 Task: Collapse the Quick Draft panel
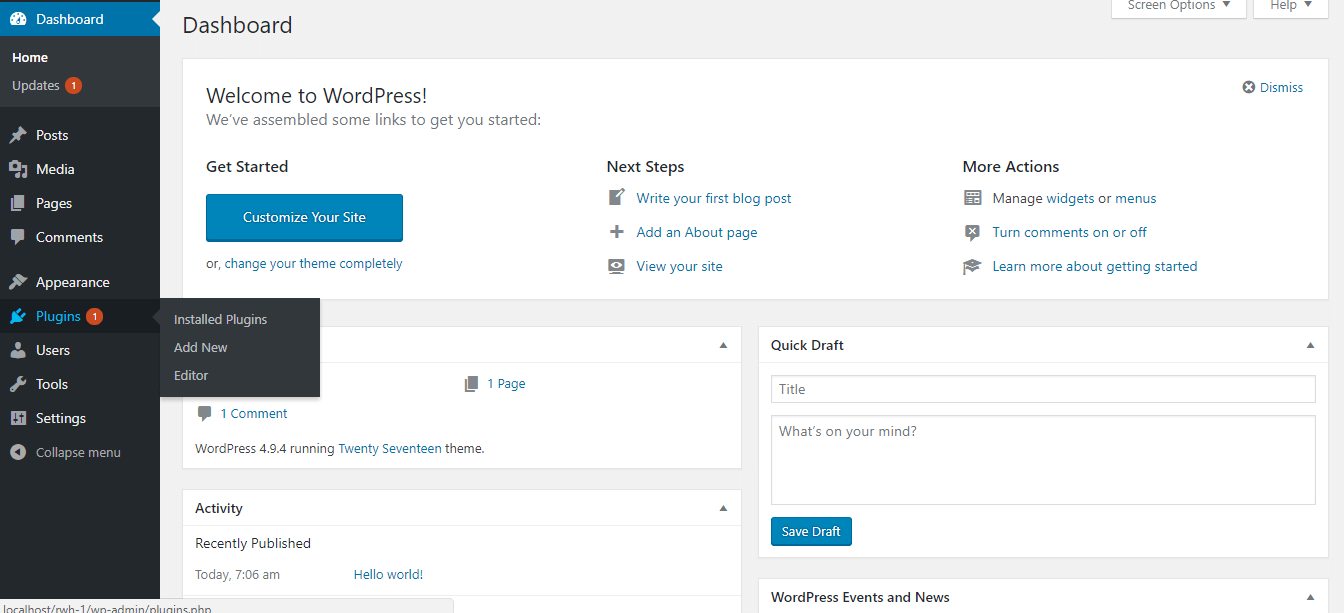coord(1311,345)
